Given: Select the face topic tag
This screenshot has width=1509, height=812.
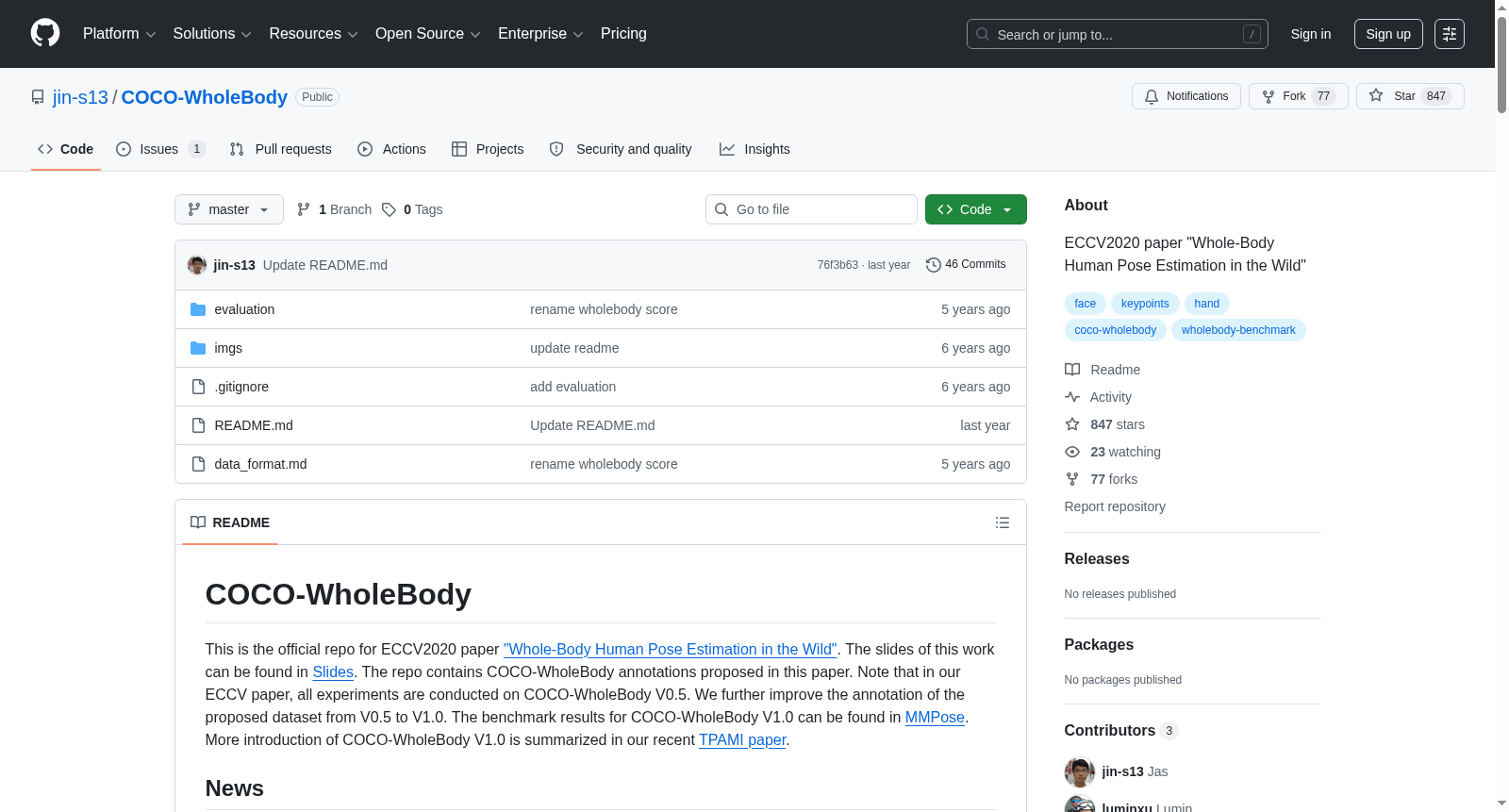Looking at the screenshot, I should point(1086,304).
